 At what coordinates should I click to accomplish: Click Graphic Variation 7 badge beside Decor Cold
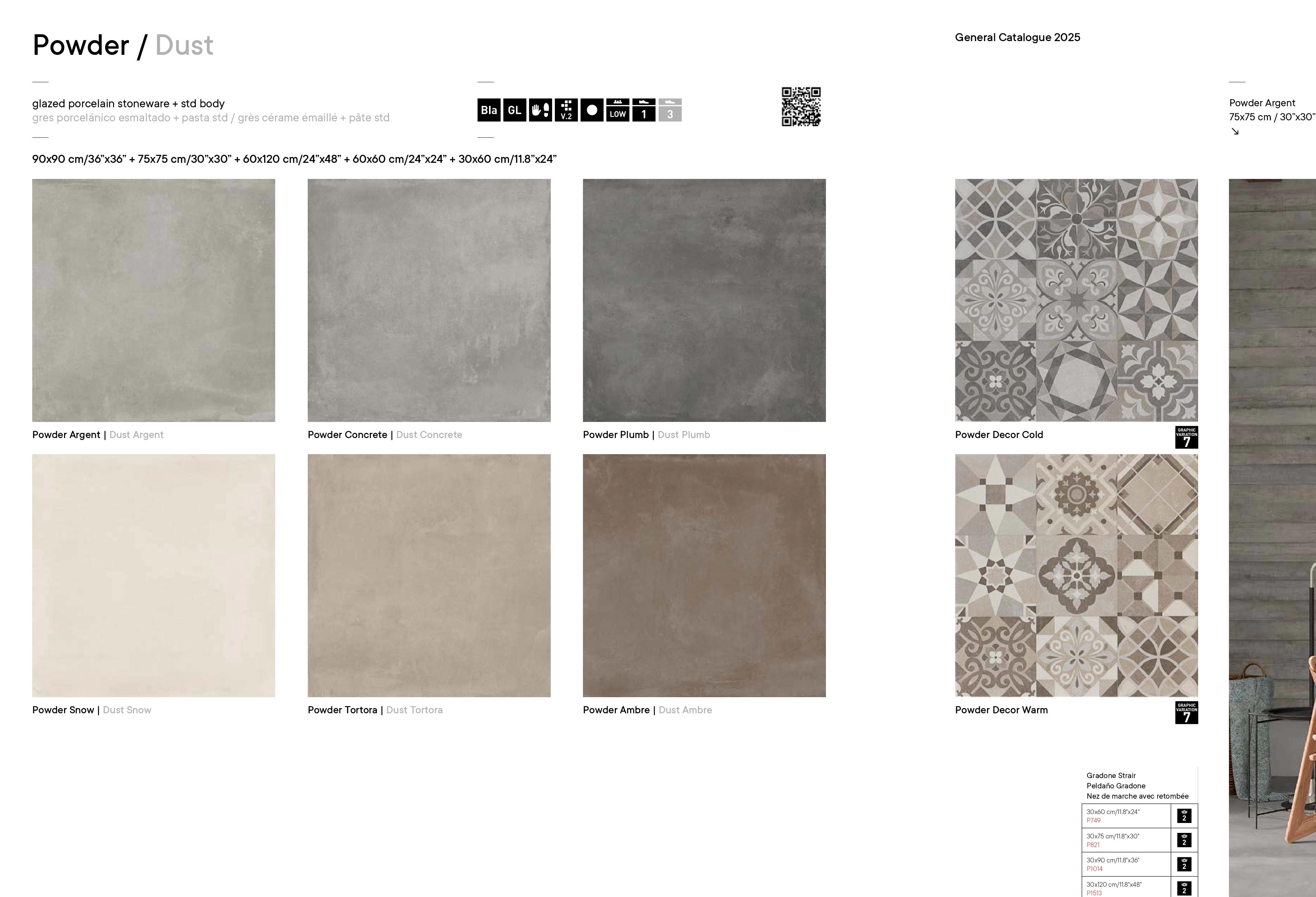click(x=1186, y=438)
